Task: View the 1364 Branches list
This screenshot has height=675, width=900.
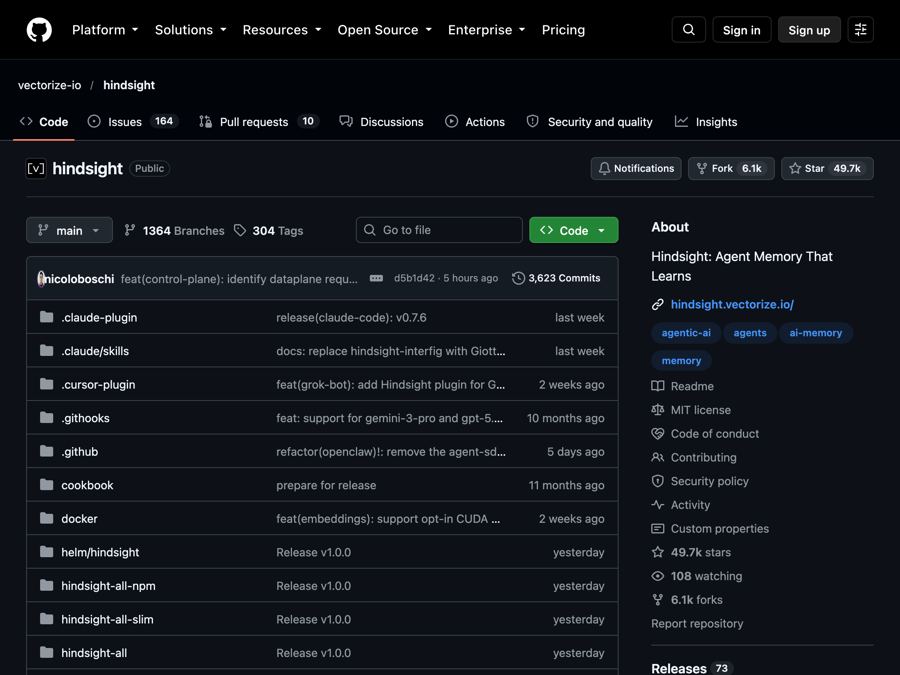Action: click(x=174, y=231)
